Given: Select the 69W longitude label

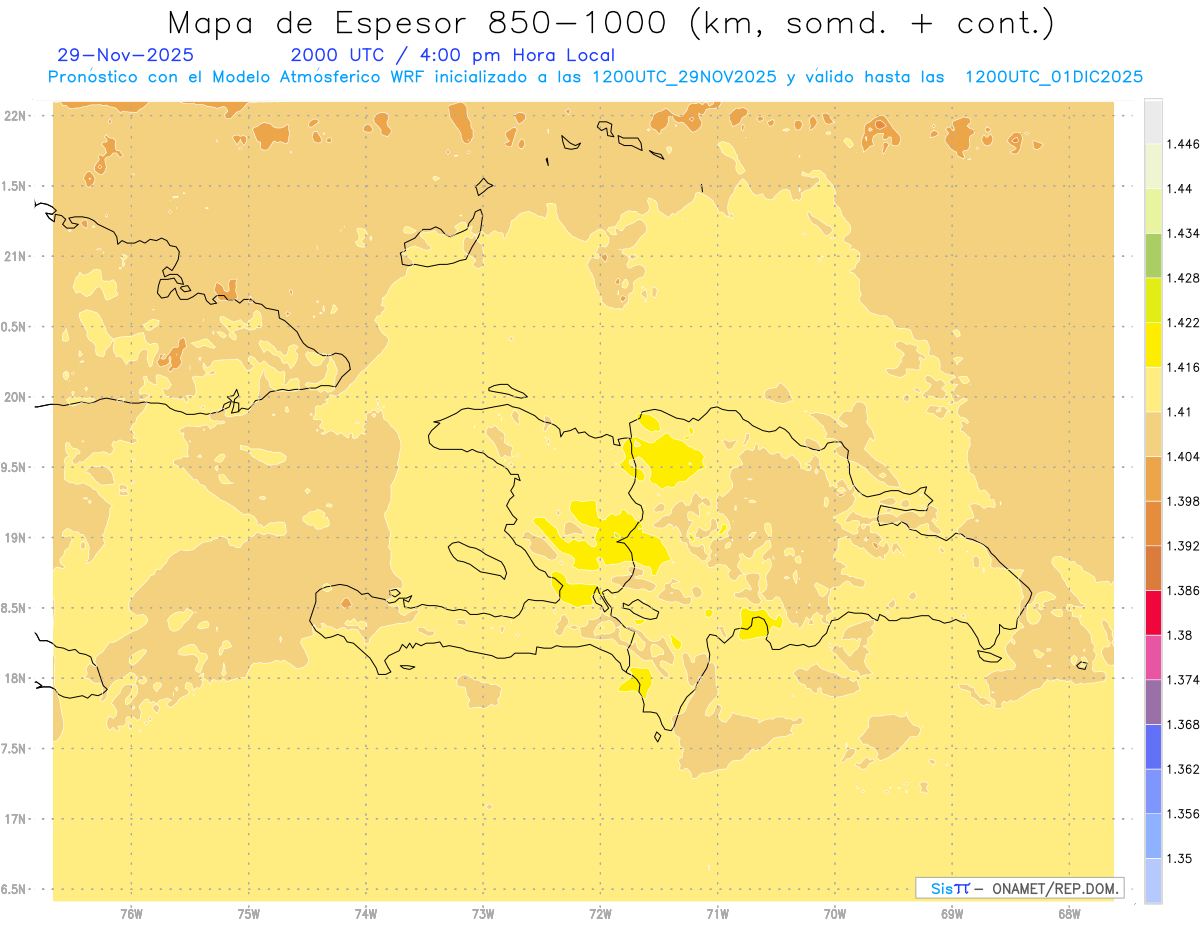Looking at the screenshot, I should [x=952, y=913].
